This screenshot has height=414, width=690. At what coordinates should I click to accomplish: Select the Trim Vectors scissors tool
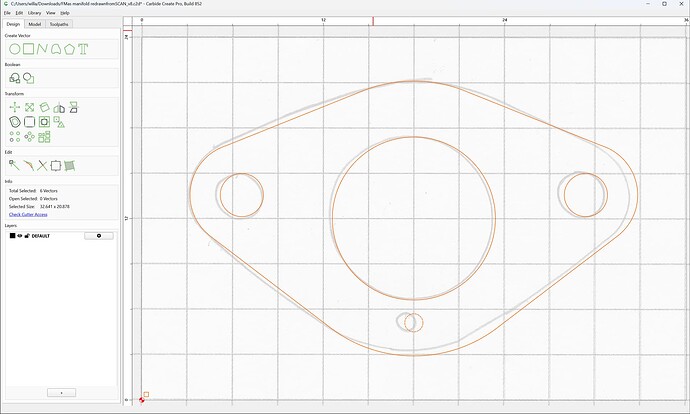(x=42, y=166)
